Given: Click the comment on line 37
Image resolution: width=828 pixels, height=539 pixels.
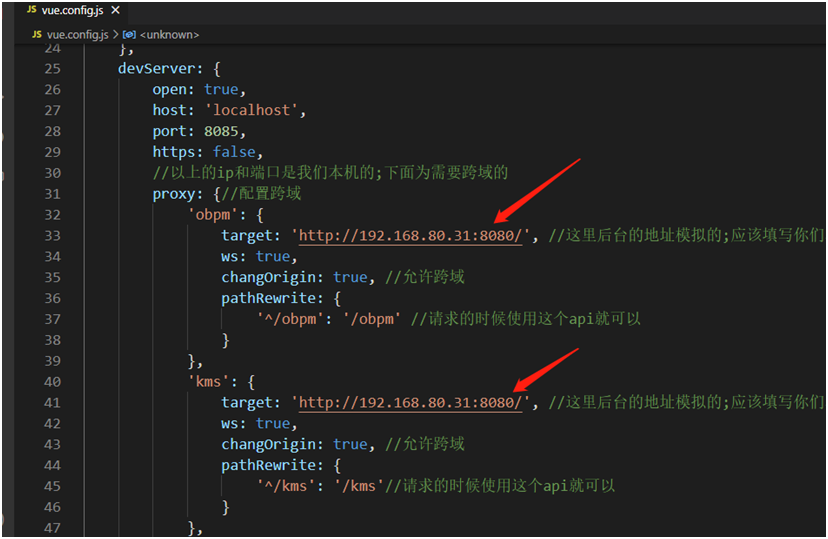Looking at the screenshot, I should (525, 319).
